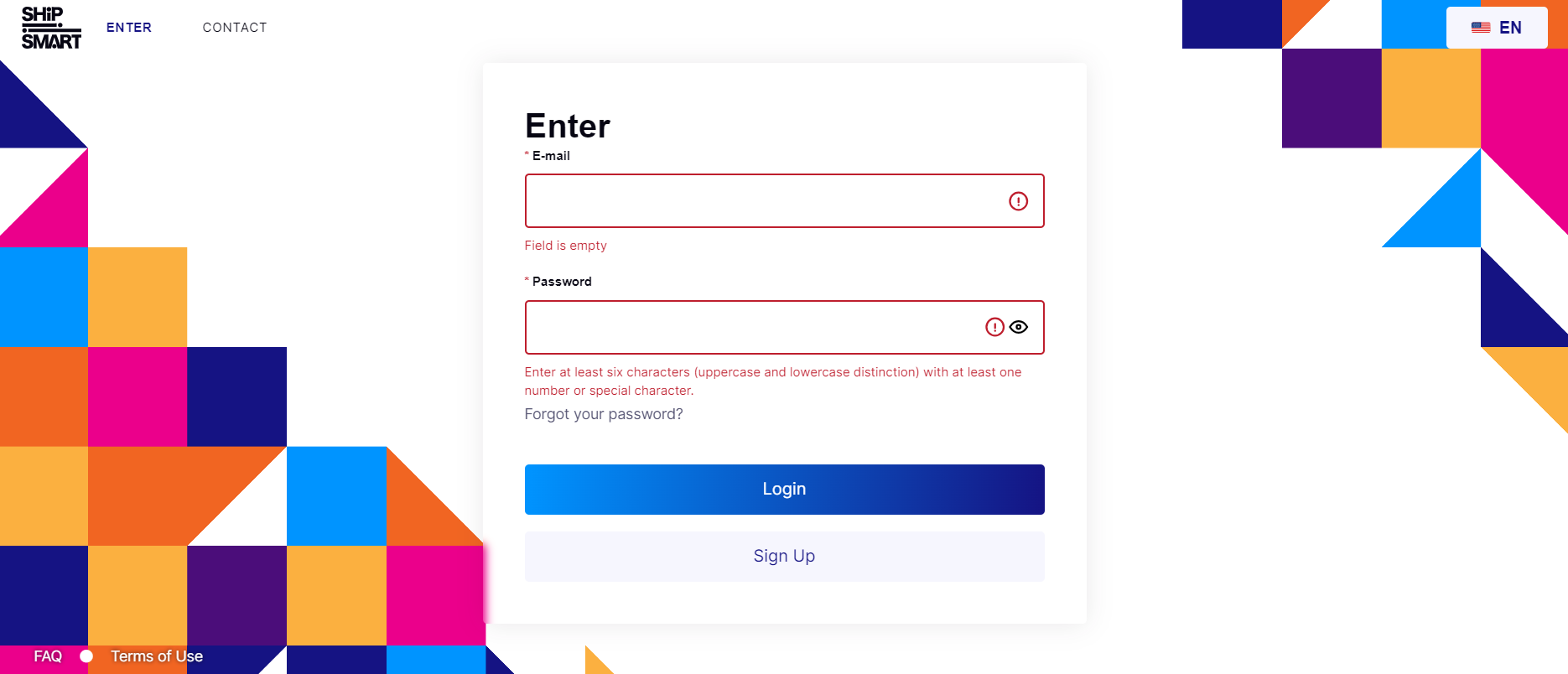
Task: Open the ENTER menu item
Action: pos(129,28)
